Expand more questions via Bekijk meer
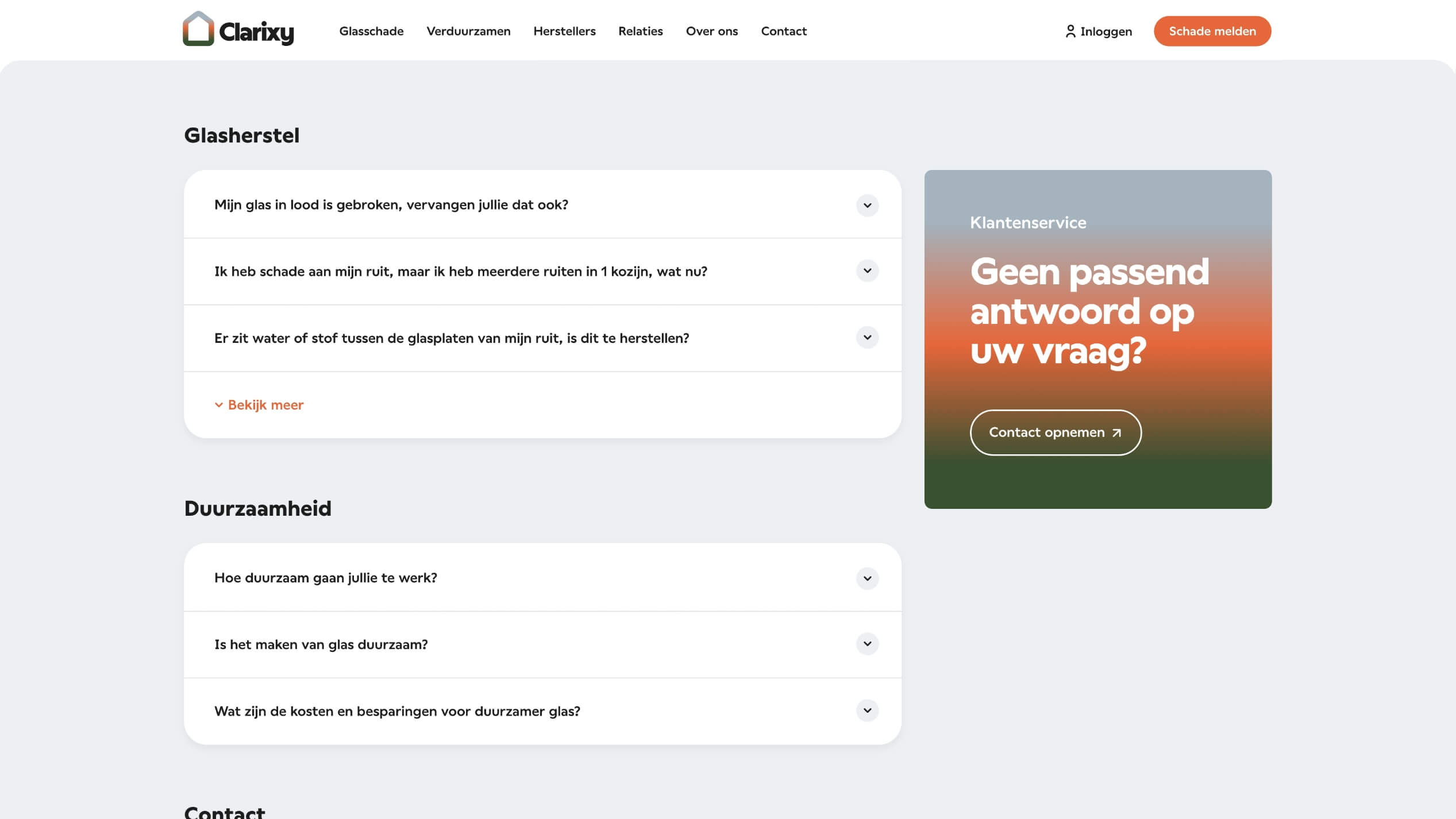1456x819 pixels. point(265,404)
